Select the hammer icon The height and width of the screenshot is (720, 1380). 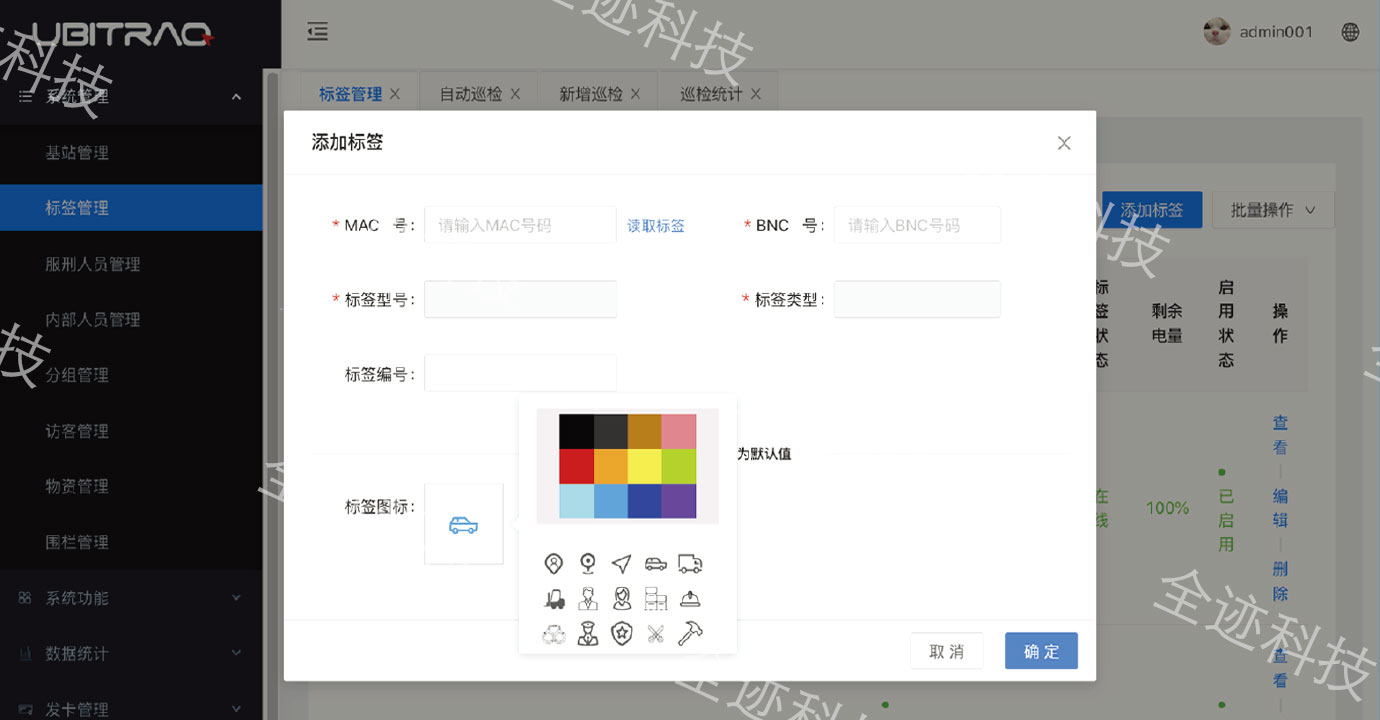coord(690,634)
